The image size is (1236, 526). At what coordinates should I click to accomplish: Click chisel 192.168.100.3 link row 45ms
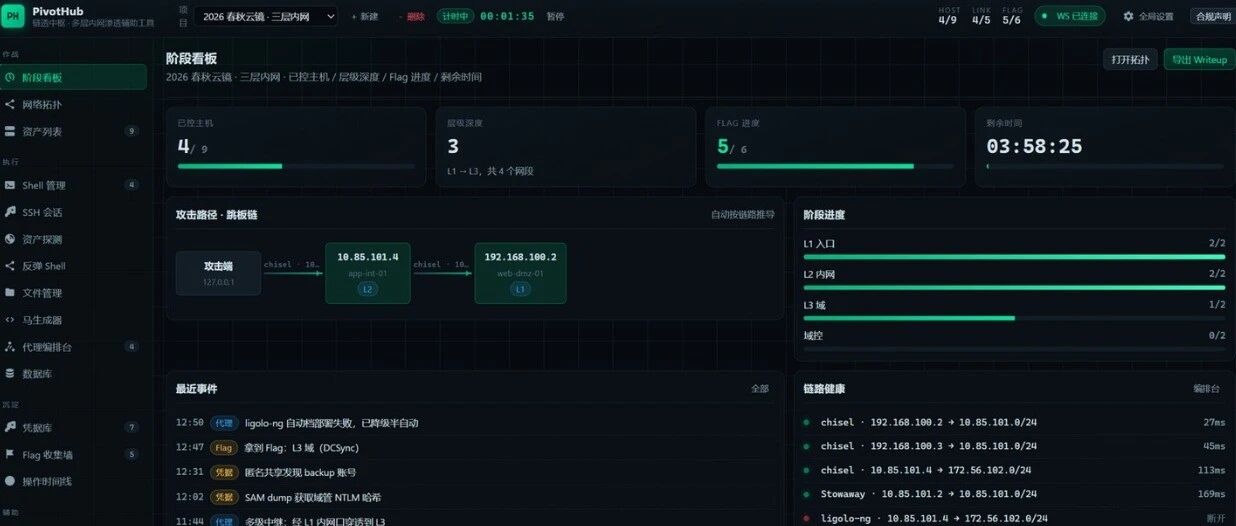point(1014,446)
